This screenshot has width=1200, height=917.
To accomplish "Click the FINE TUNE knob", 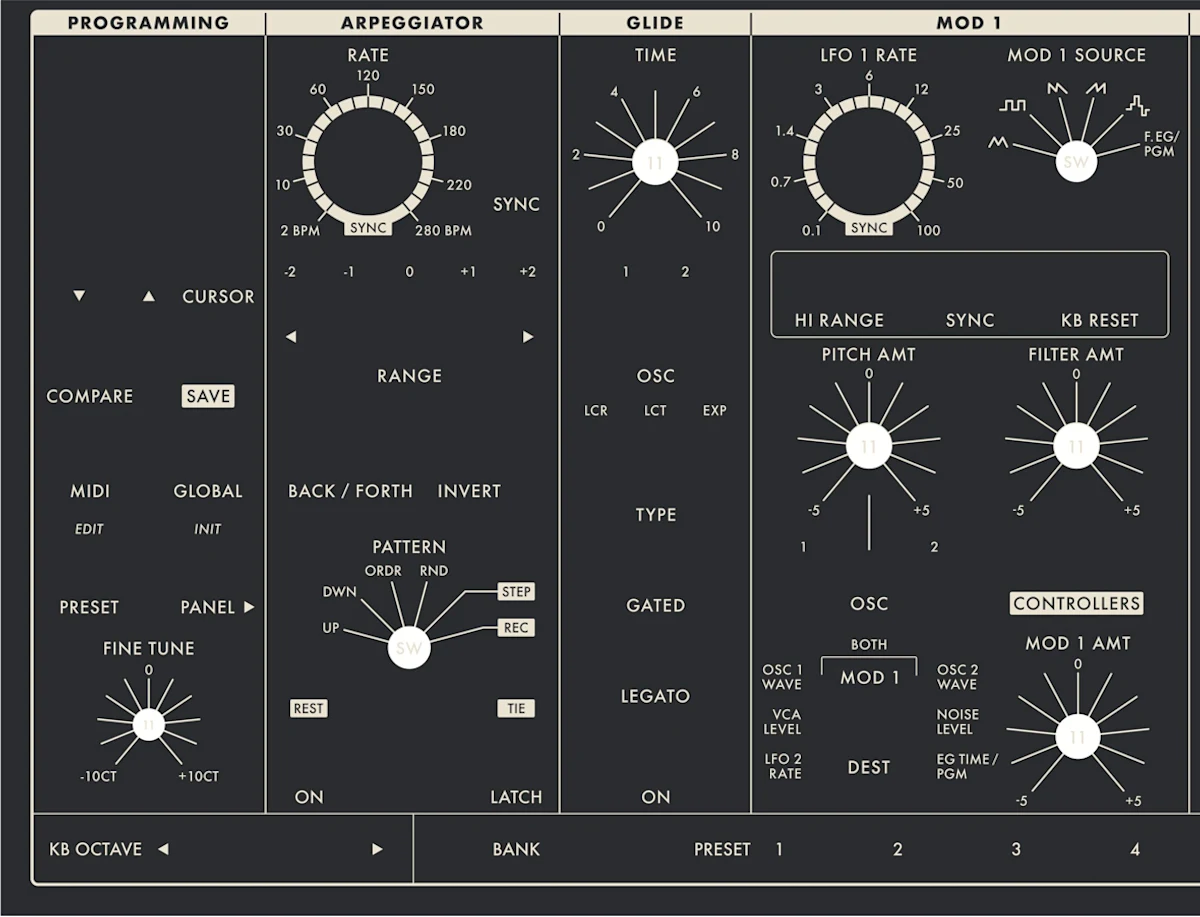I will coord(149,725).
